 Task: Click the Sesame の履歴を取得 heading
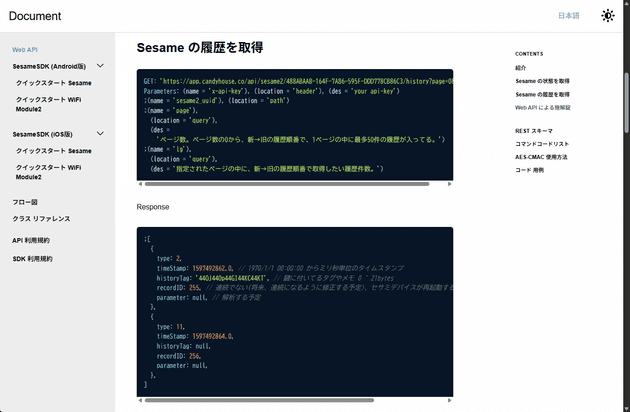tap(200, 47)
